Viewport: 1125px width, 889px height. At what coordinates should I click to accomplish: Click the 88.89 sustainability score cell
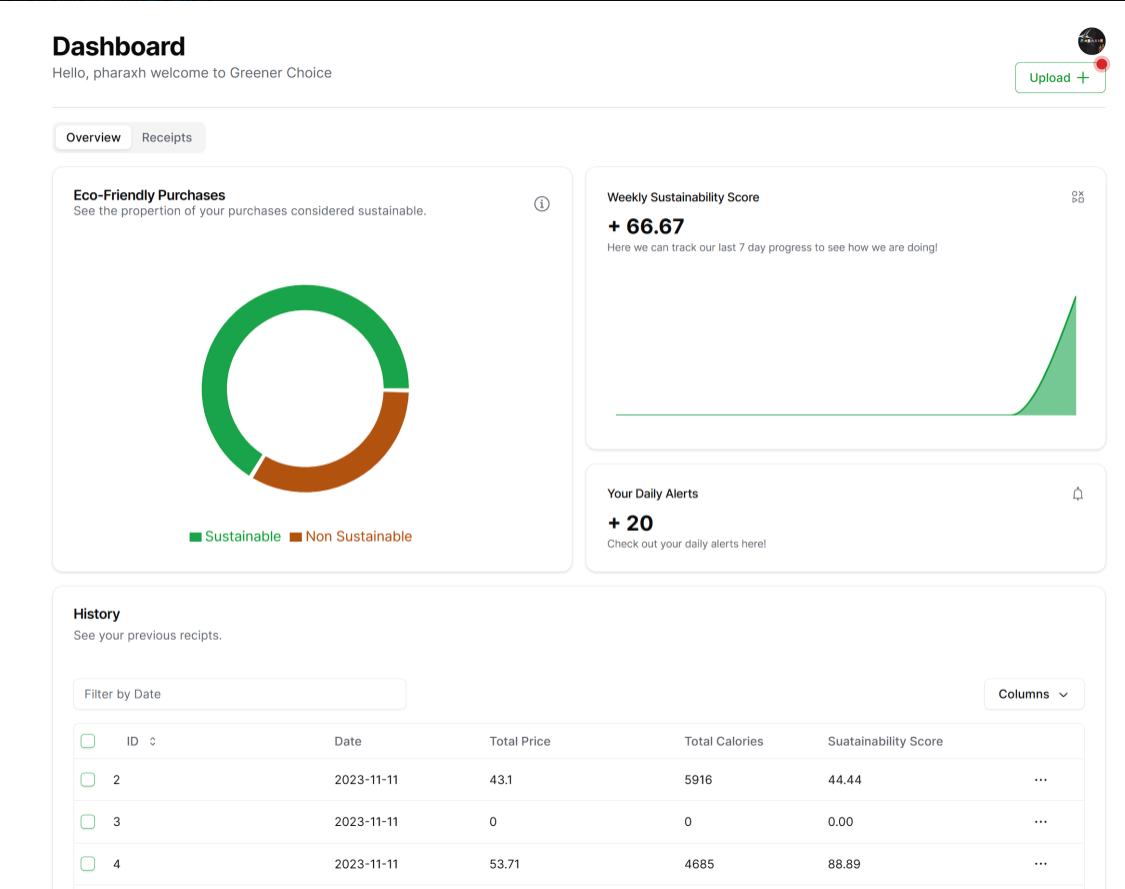[x=844, y=864]
